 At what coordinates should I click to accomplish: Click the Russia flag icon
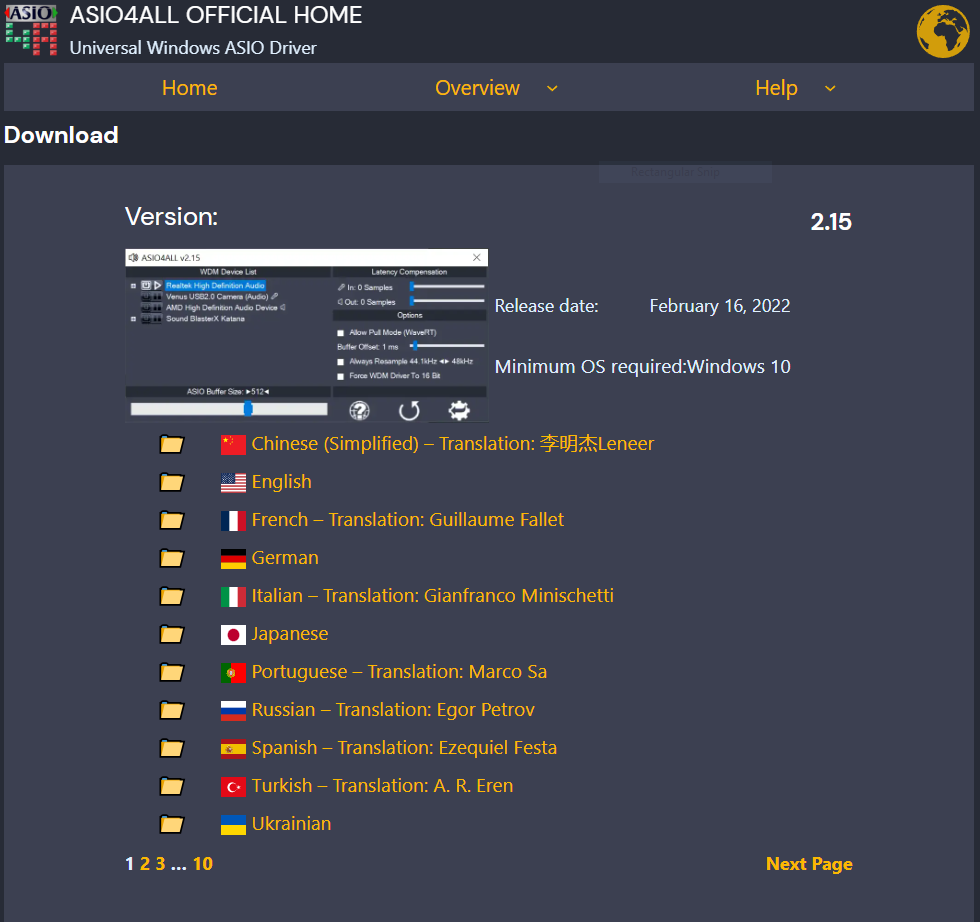click(x=233, y=711)
